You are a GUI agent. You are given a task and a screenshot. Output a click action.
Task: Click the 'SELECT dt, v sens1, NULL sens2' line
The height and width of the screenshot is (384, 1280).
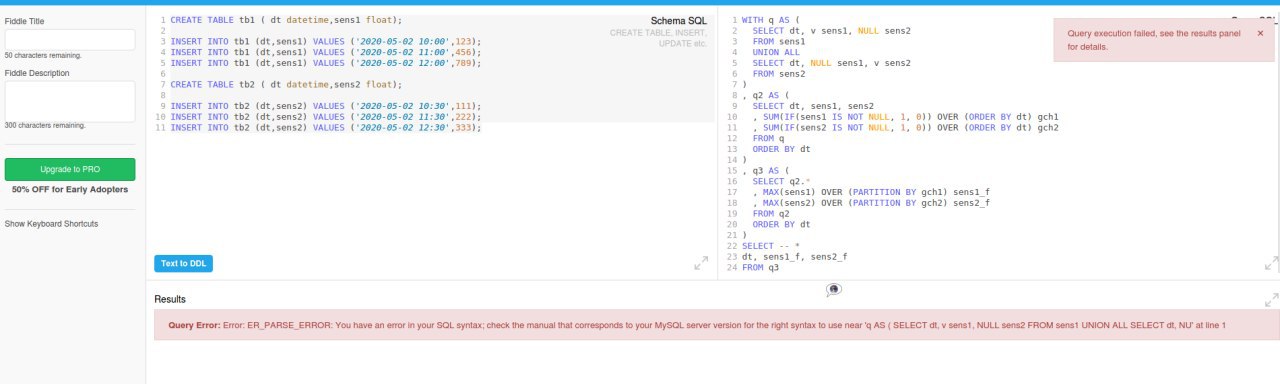[832, 31]
